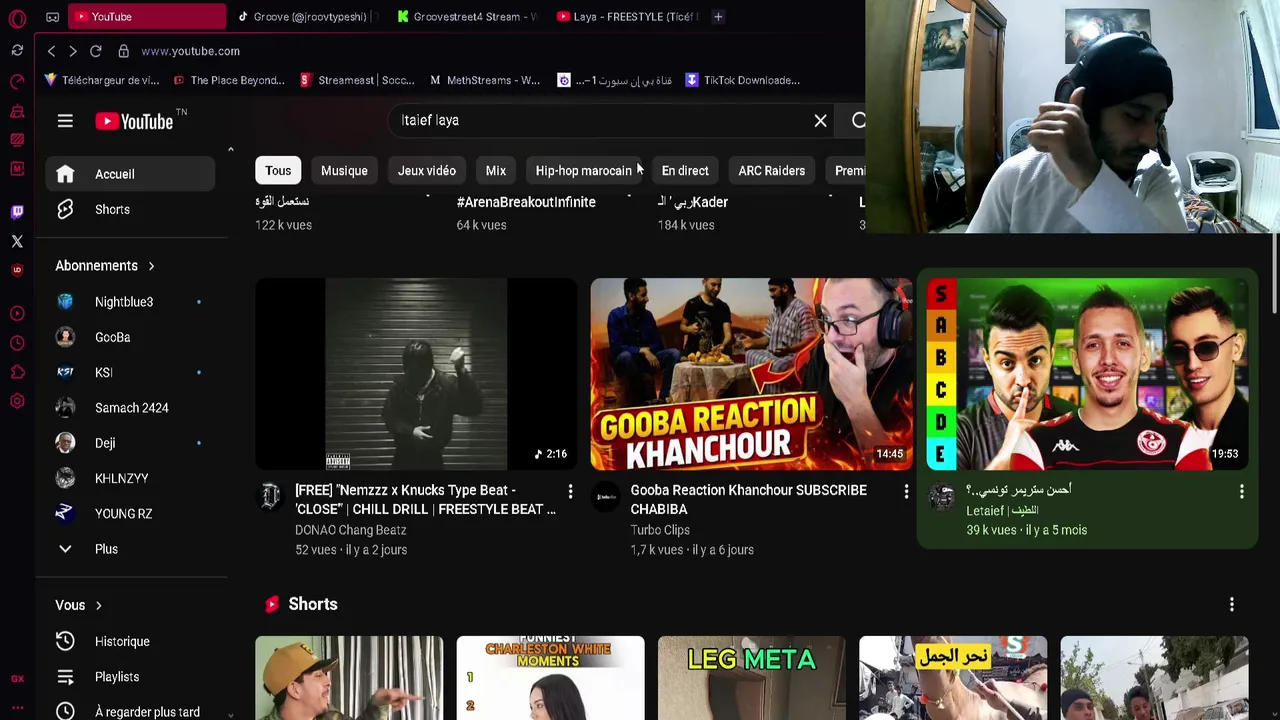1280x720 pixels.
Task: Select the Hip-hop marocain filter chip
Action: click(x=584, y=171)
